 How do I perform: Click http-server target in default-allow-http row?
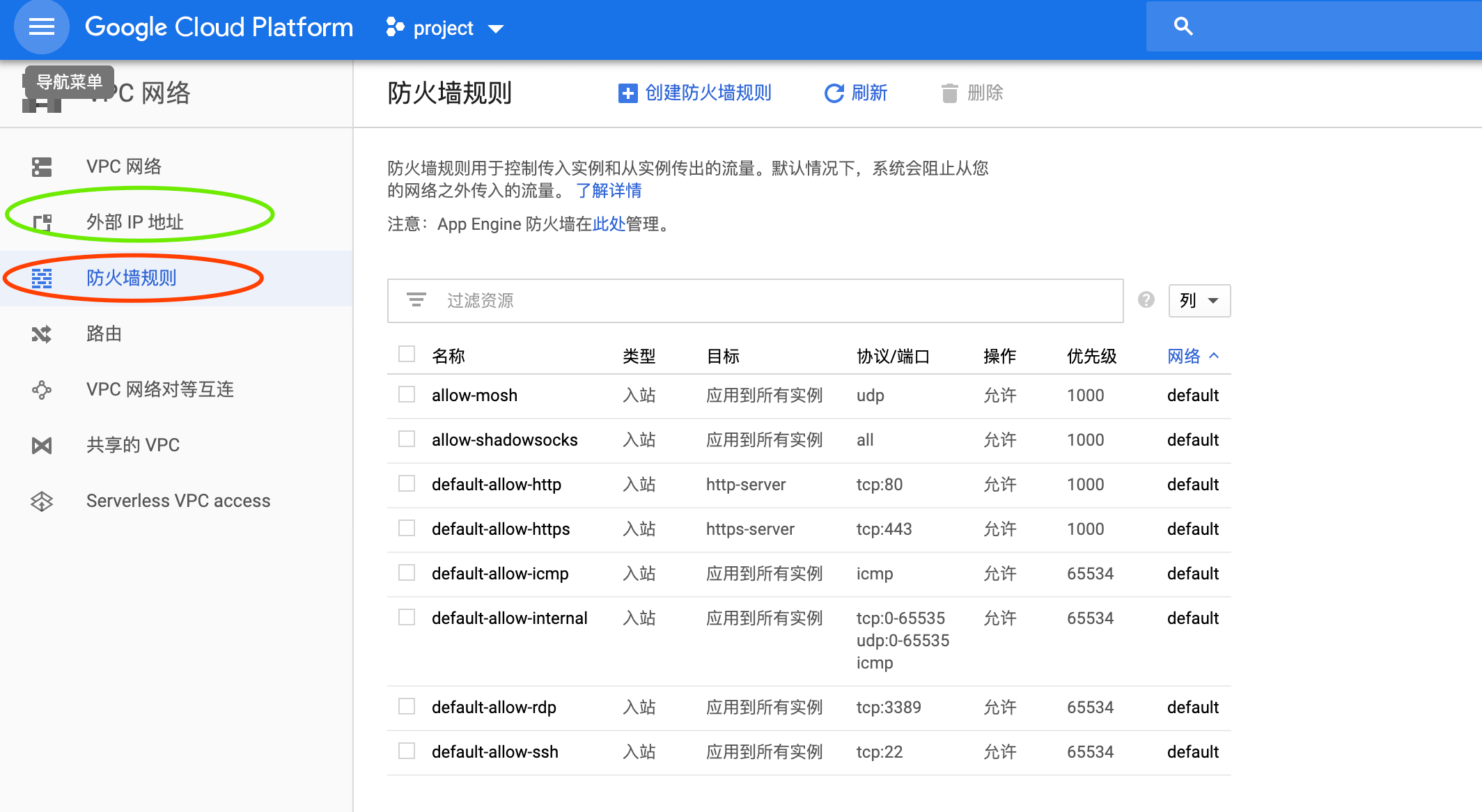745,485
